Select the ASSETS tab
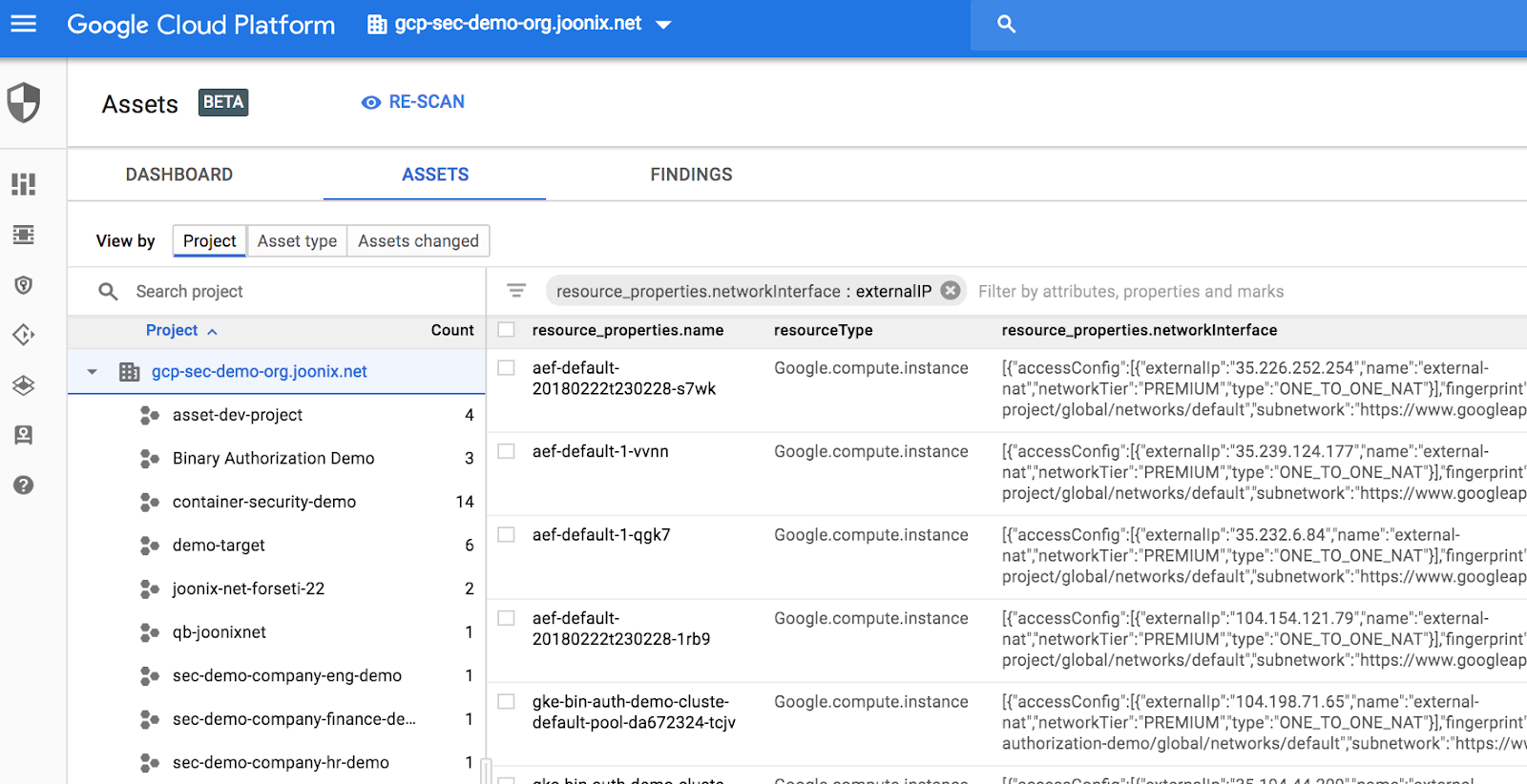 tap(435, 175)
